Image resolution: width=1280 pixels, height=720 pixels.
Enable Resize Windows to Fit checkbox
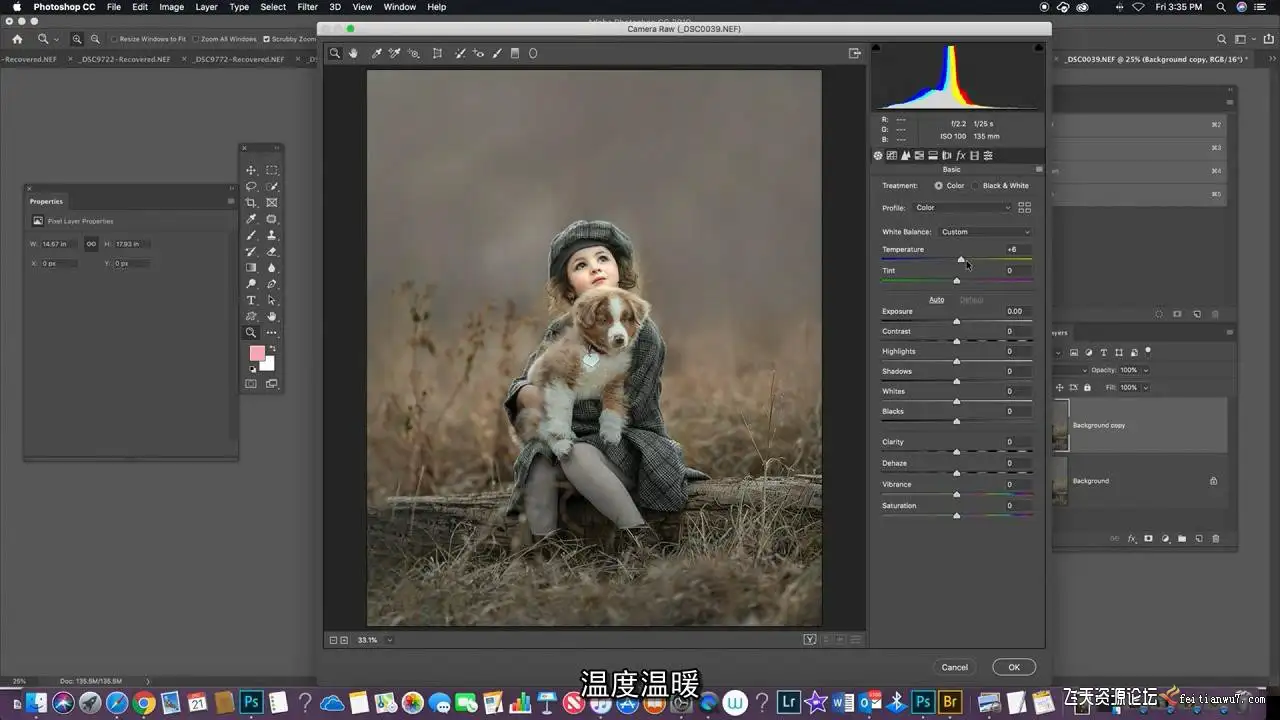pyautogui.click(x=114, y=39)
